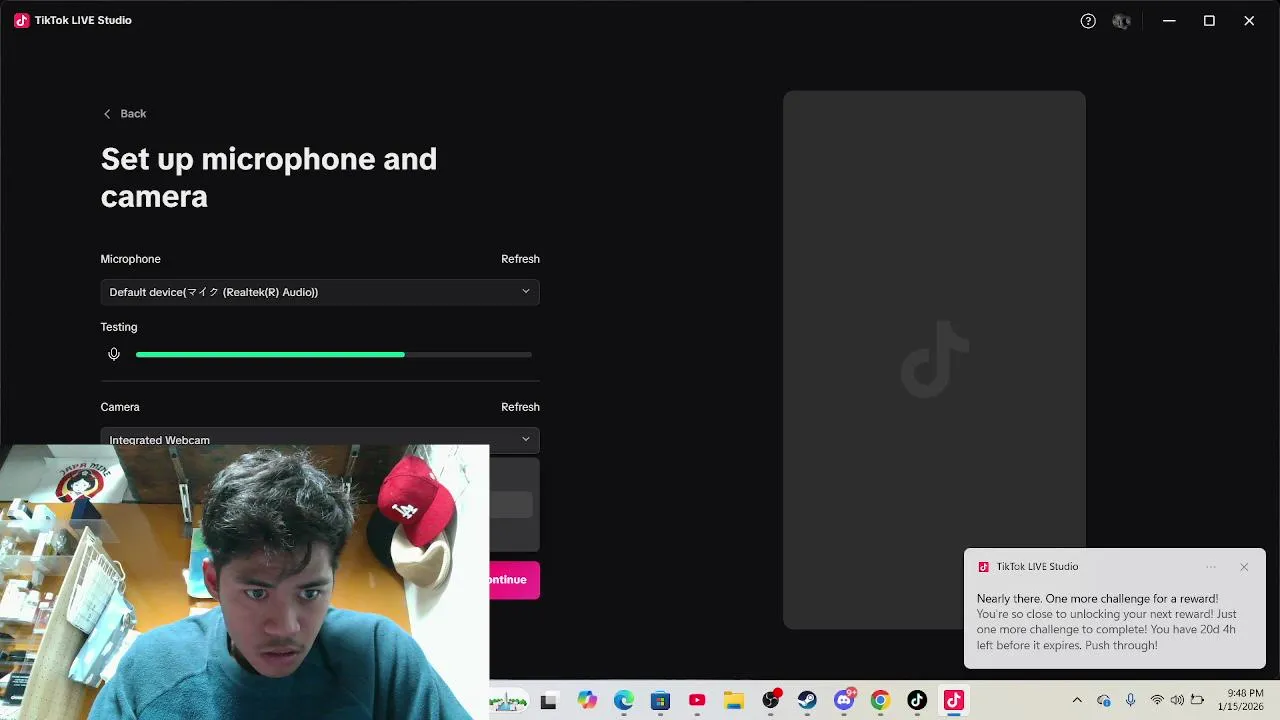The height and width of the screenshot is (720, 1280).
Task: Click the TikTok camera preview placeholder
Action: (934, 360)
